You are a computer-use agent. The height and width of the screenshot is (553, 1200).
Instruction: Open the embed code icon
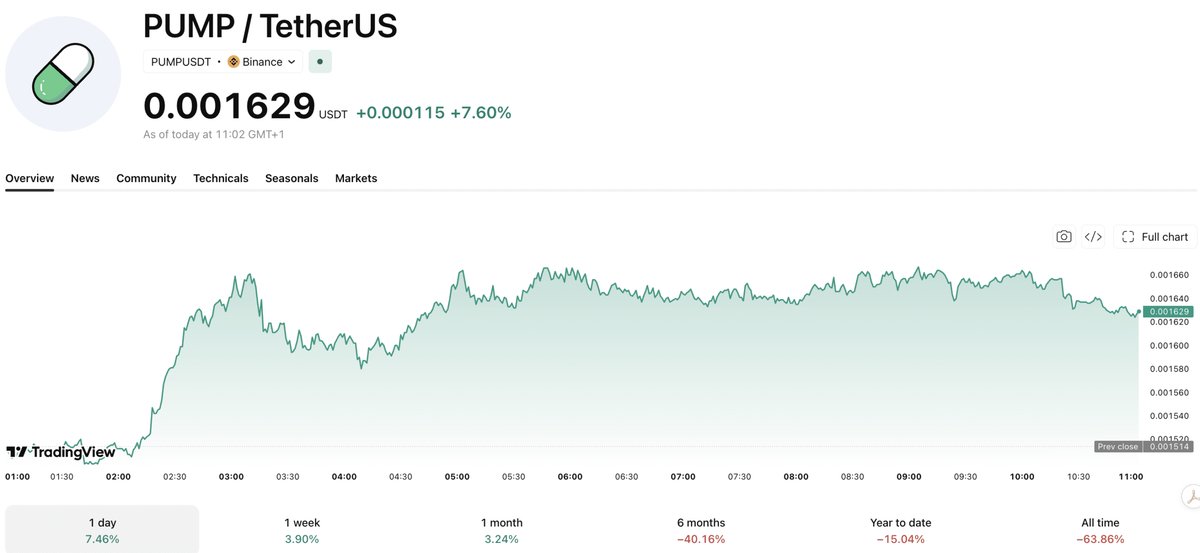[1093, 237]
